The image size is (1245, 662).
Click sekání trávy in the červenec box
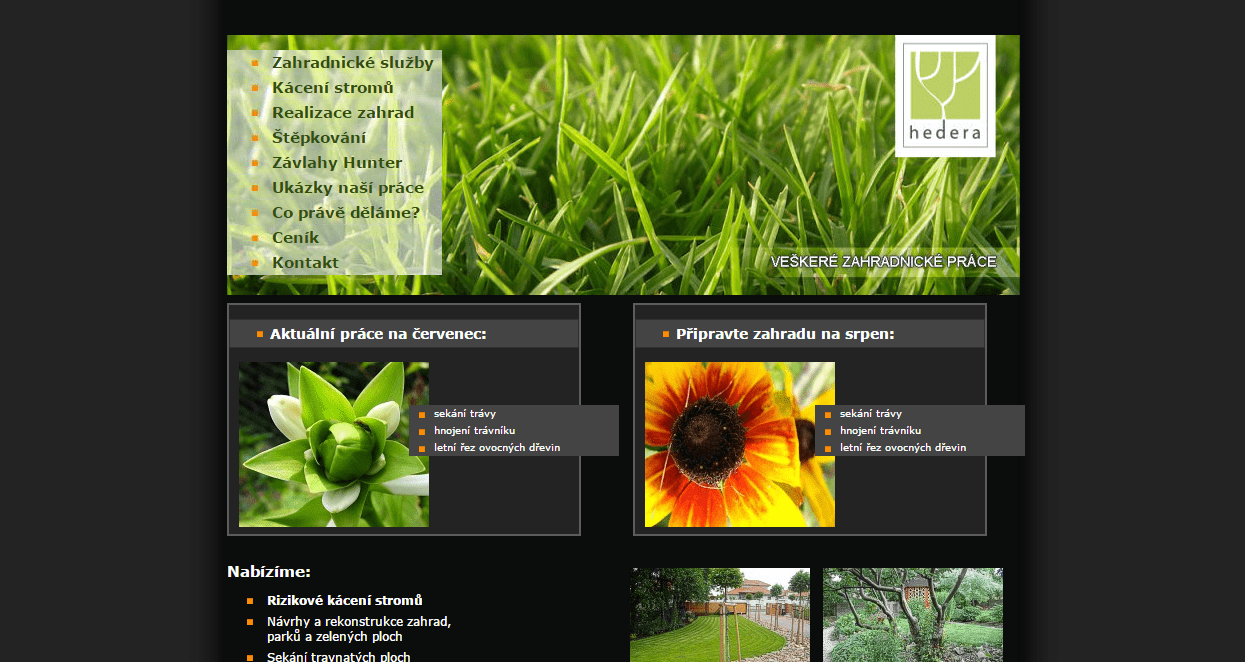pos(465,414)
